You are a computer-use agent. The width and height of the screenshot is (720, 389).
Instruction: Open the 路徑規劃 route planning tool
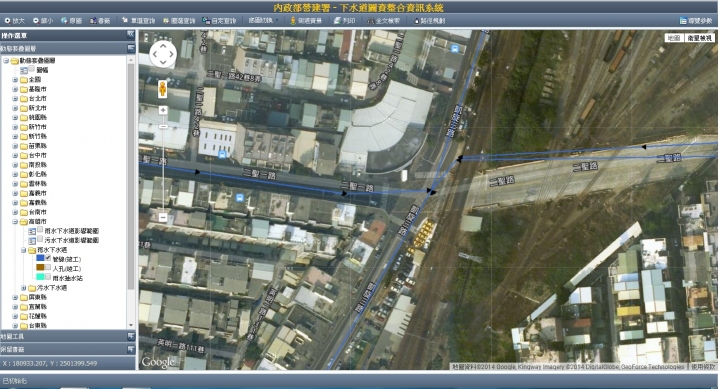pos(429,21)
